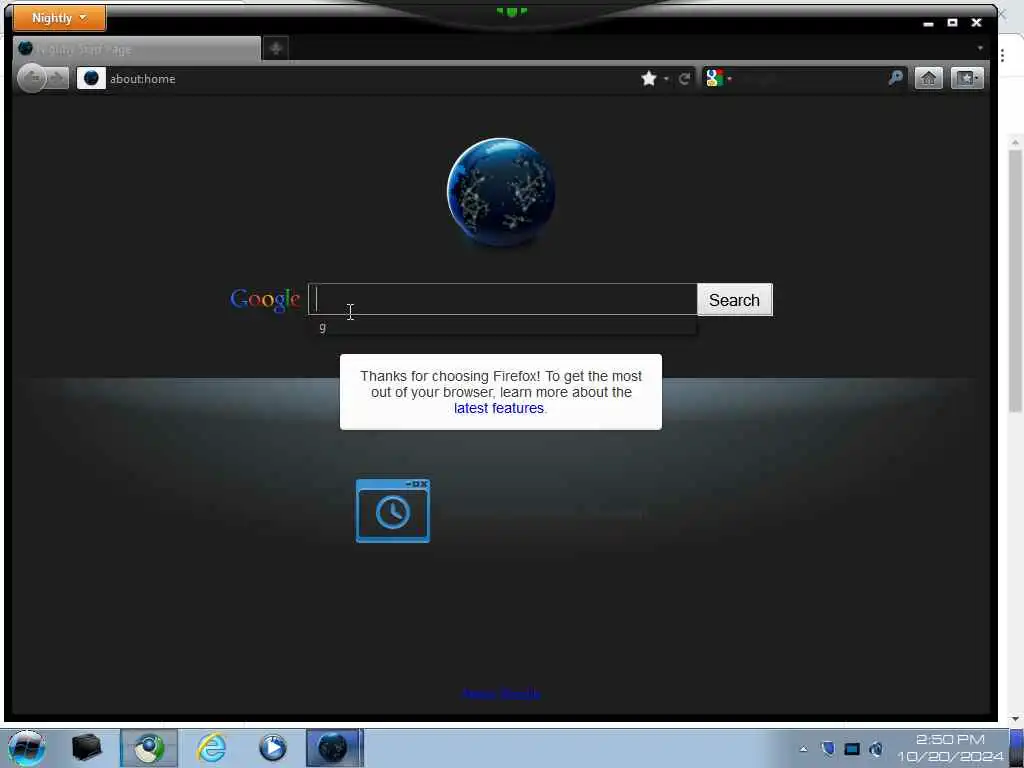Maximize the Nightly window
The width and height of the screenshot is (1024, 768).
coord(952,23)
